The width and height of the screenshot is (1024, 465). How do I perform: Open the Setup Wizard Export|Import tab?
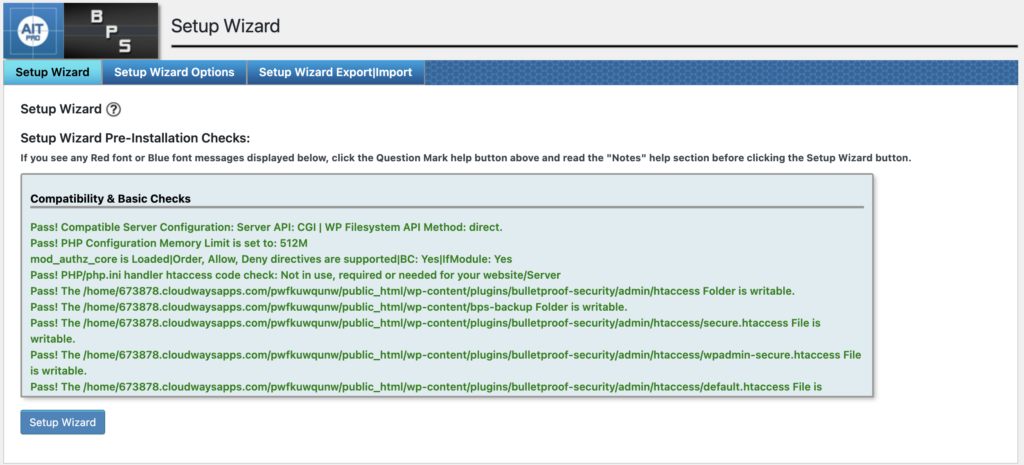(x=336, y=72)
